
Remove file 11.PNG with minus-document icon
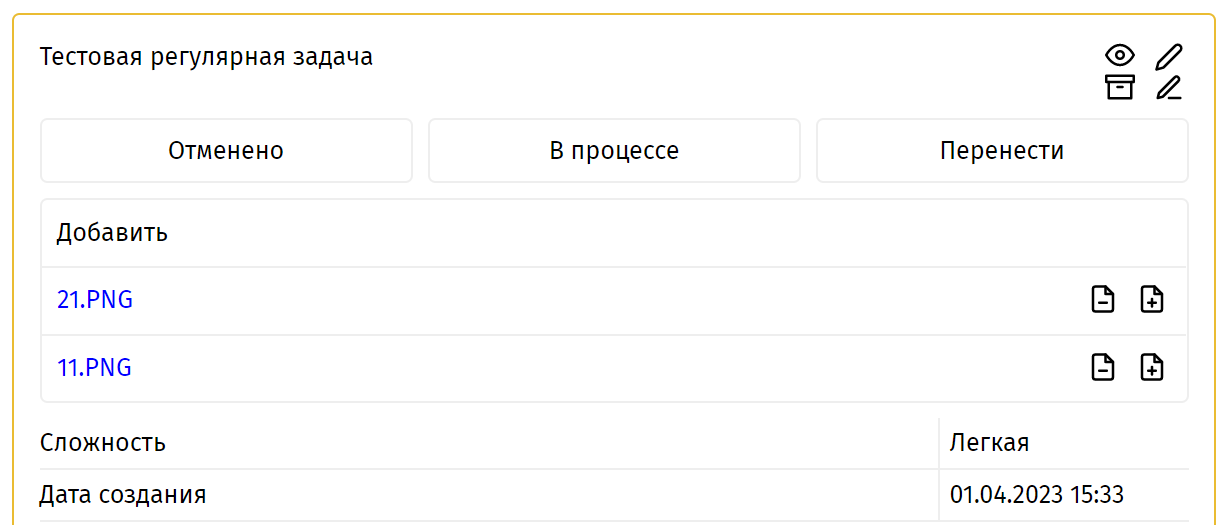pos(1102,367)
